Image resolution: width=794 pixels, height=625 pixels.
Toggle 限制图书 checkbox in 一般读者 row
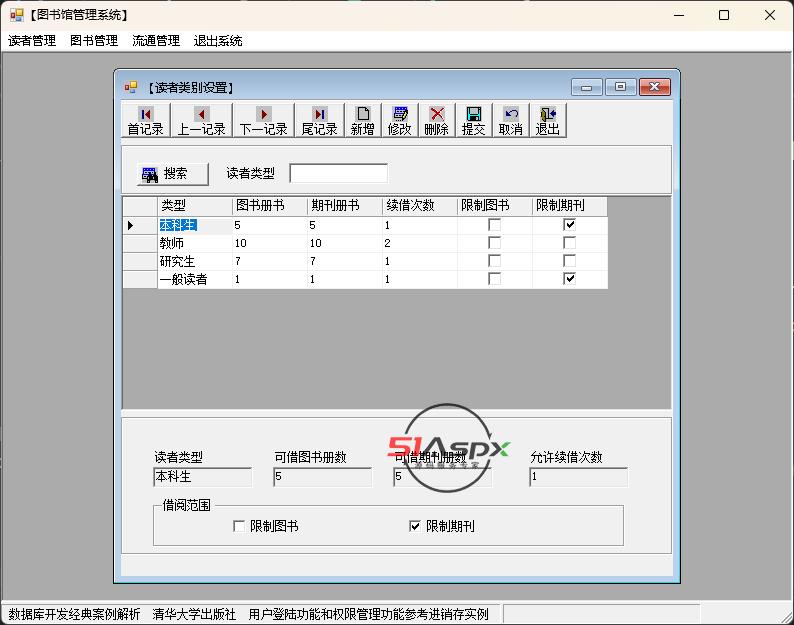(x=494, y=279)
